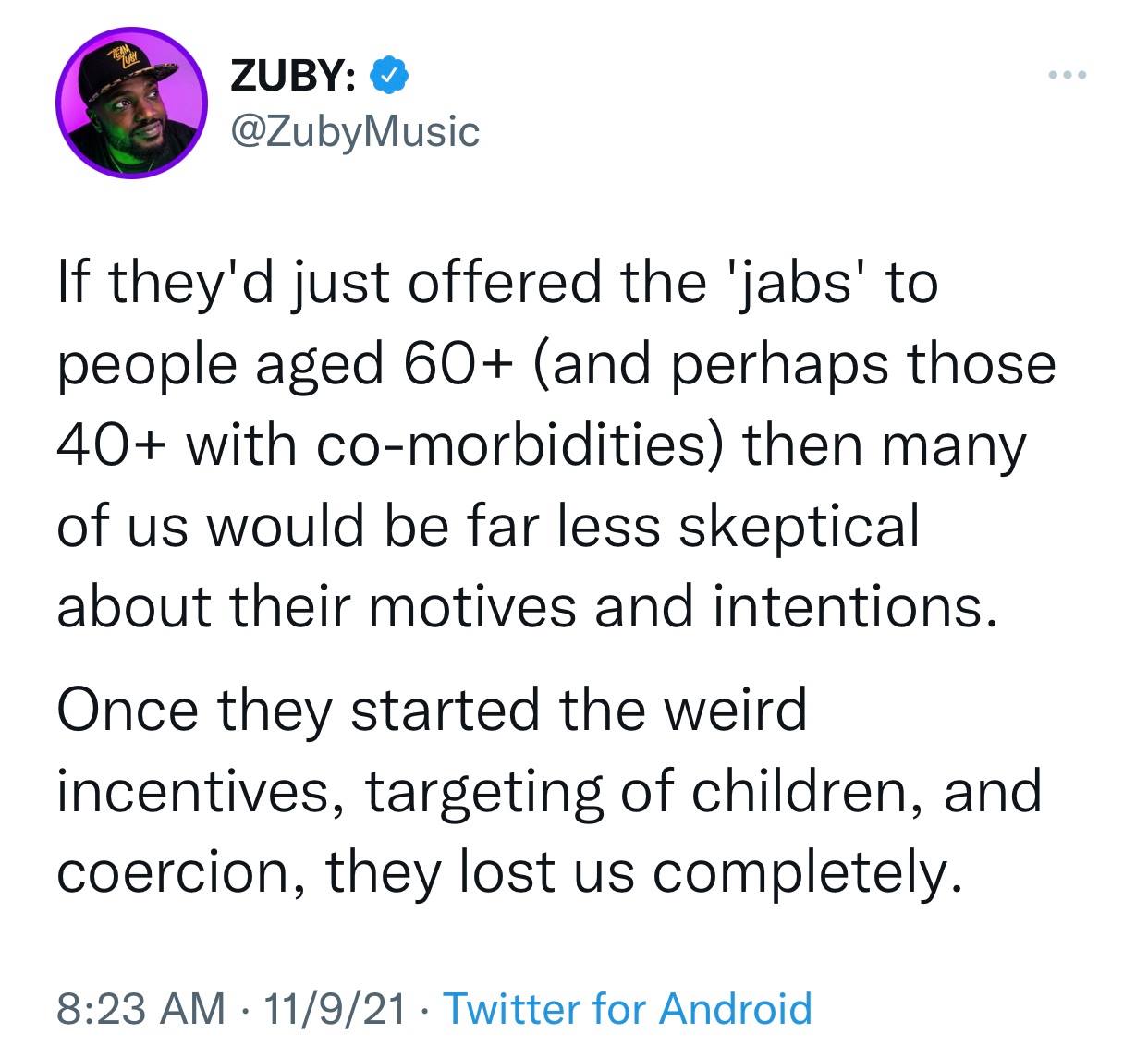This screenshot has height=1058, width=1148.
Task: Click the word "co-morbidities)" in the tweet
Action: [523, 444]
